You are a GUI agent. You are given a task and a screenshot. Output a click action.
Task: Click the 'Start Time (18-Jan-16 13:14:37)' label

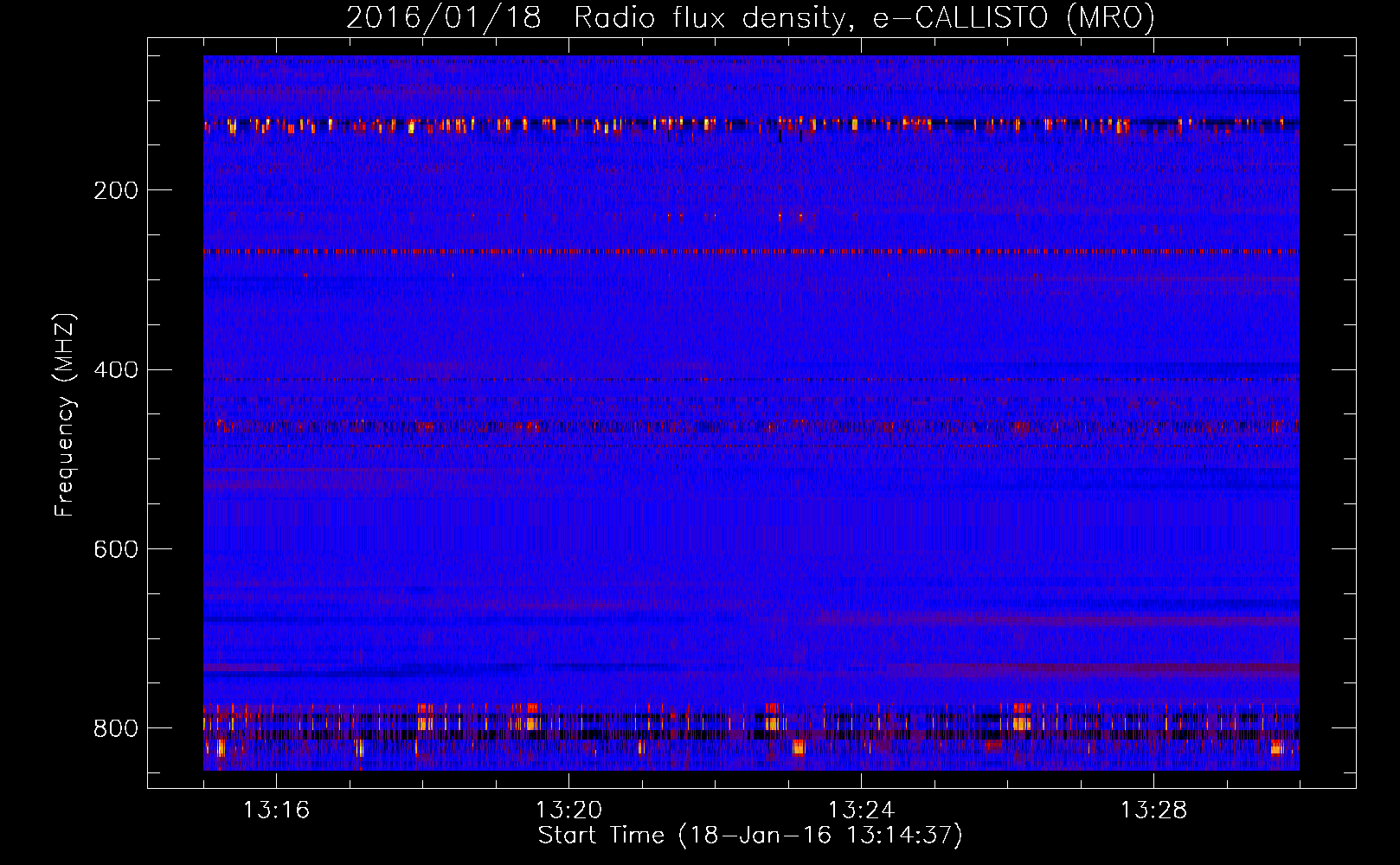750,836
